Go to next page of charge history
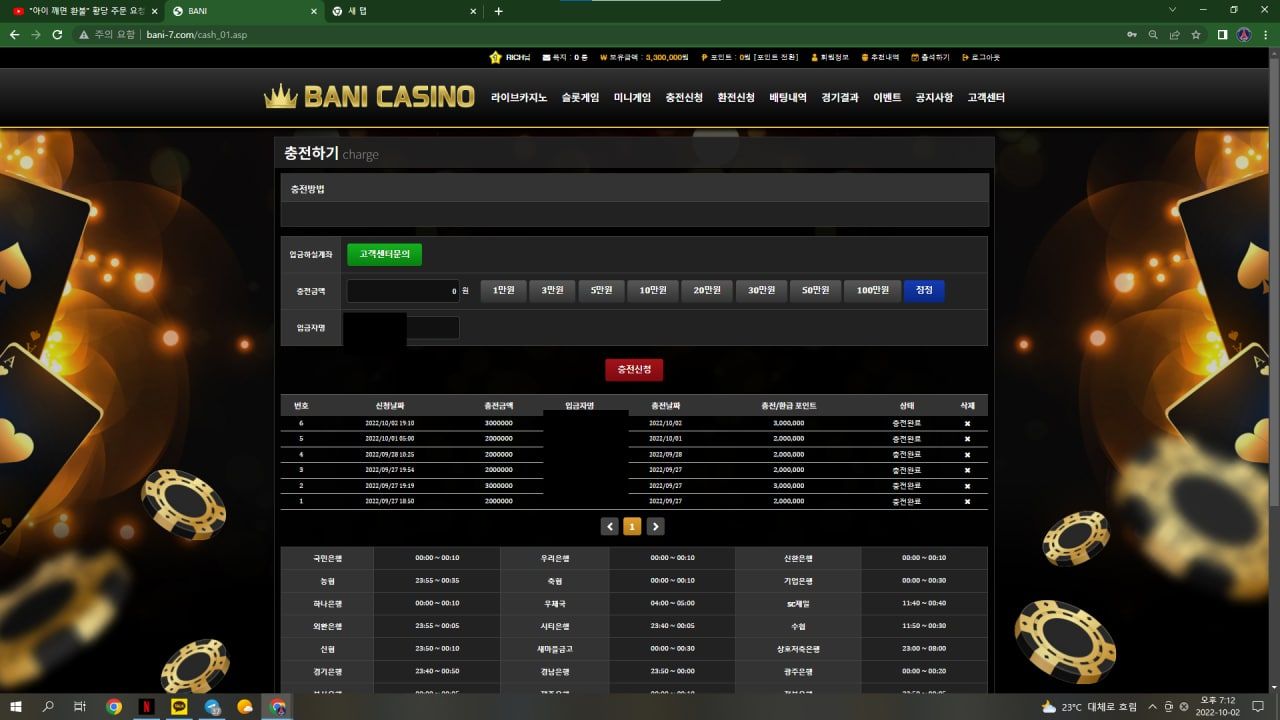The width and height of the screenshot is (1280, 720). (x=656, y=527)
